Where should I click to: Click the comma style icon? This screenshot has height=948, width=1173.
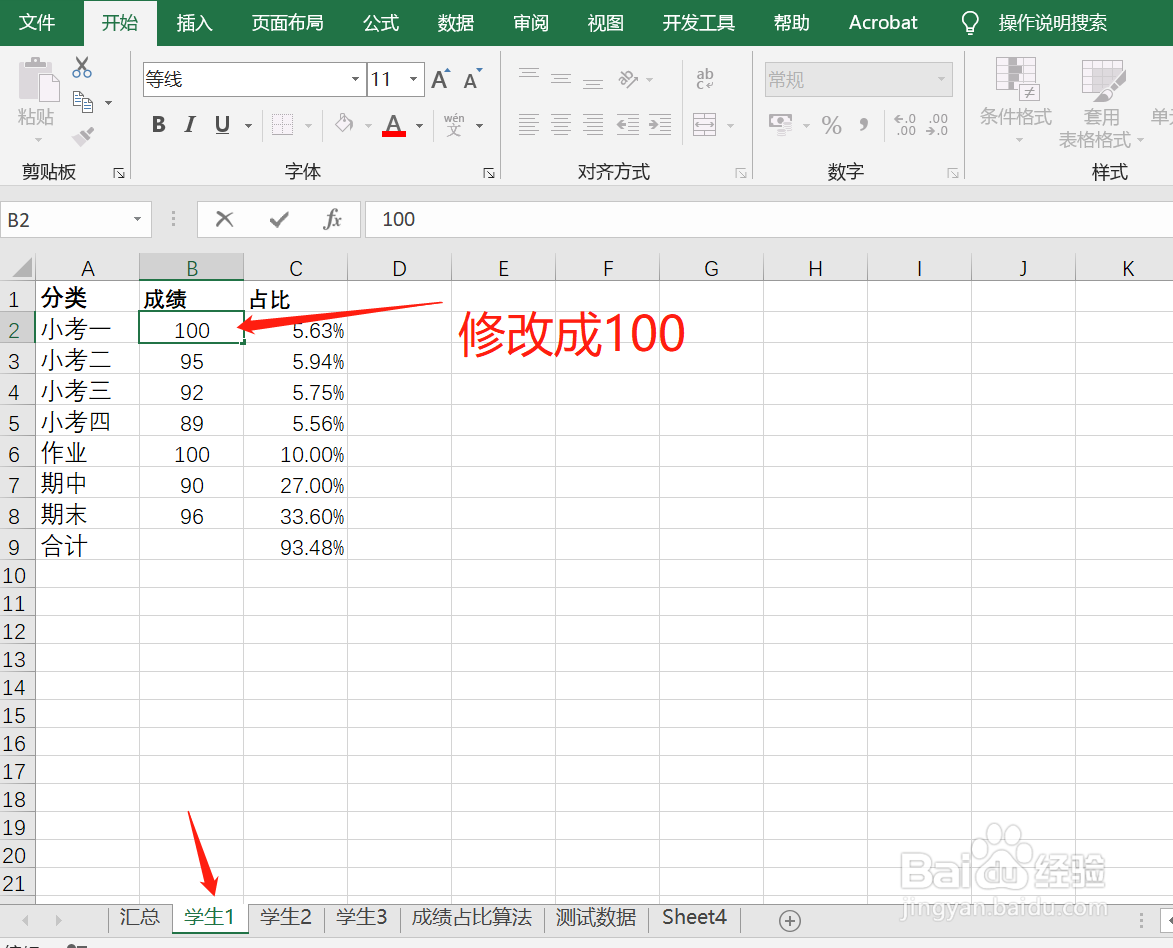coord(863,126)
